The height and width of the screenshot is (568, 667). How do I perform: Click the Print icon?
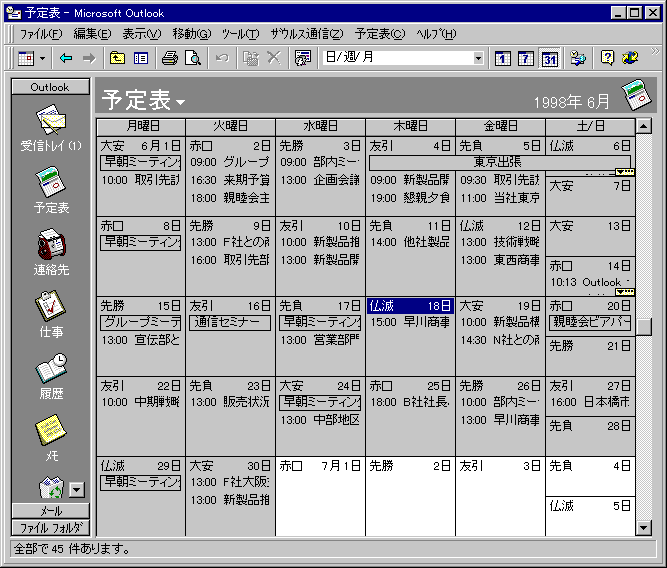click(170, 58)
